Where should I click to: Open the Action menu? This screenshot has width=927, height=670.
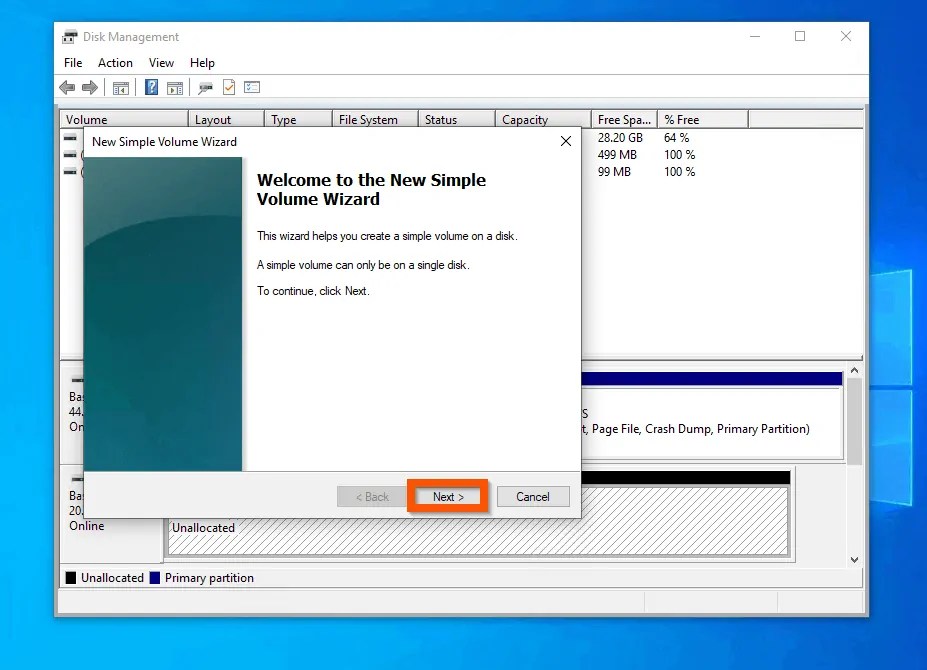(x=115, y=62)
